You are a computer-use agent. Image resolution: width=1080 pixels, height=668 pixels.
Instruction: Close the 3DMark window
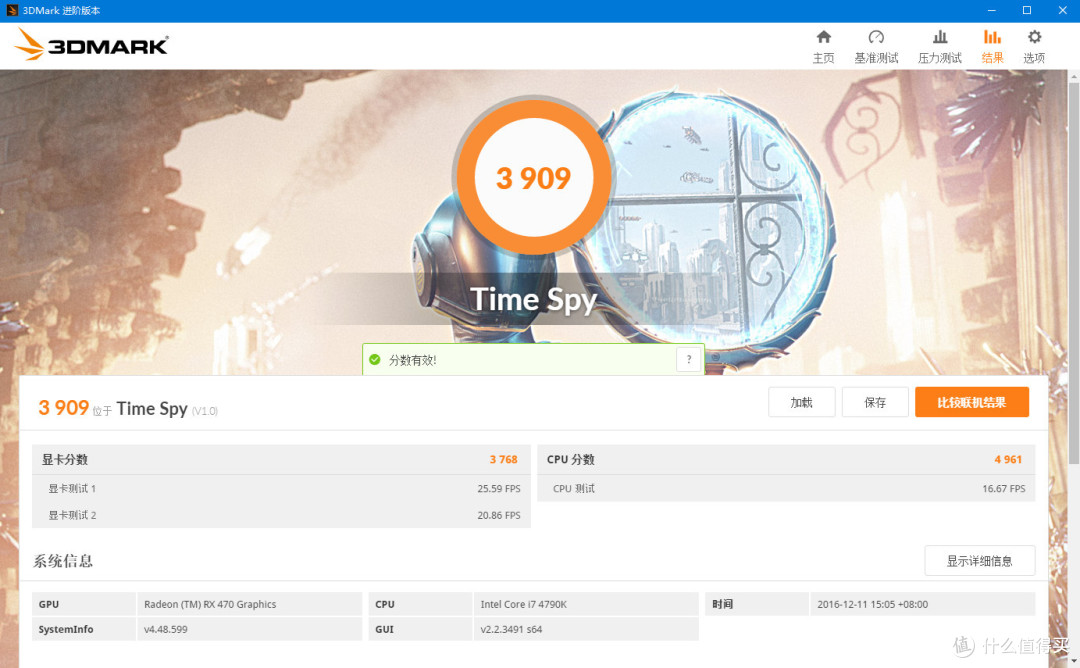[x=1062, y=10]
